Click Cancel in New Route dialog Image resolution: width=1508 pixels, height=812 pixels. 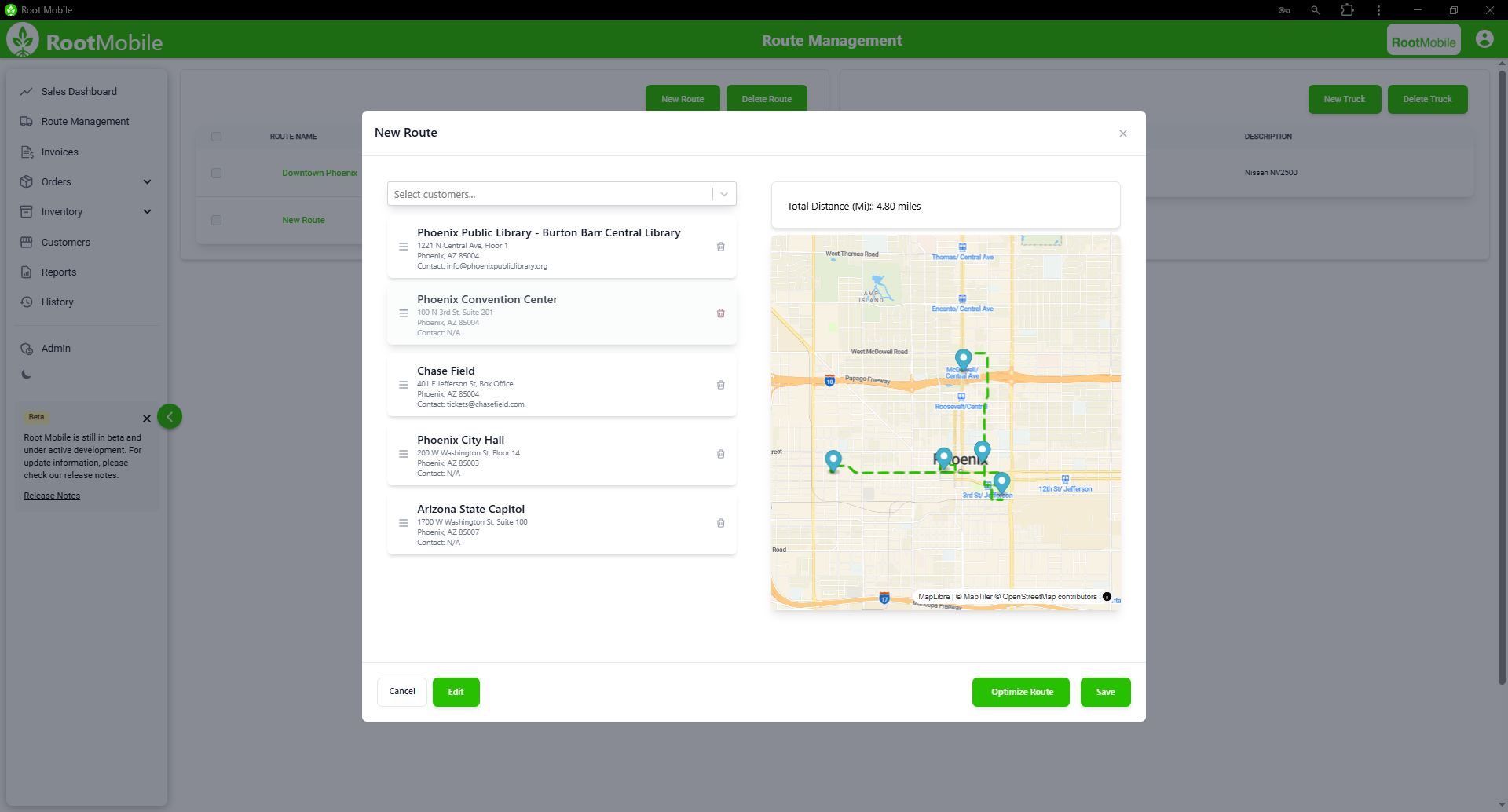[x=402, y=692]
